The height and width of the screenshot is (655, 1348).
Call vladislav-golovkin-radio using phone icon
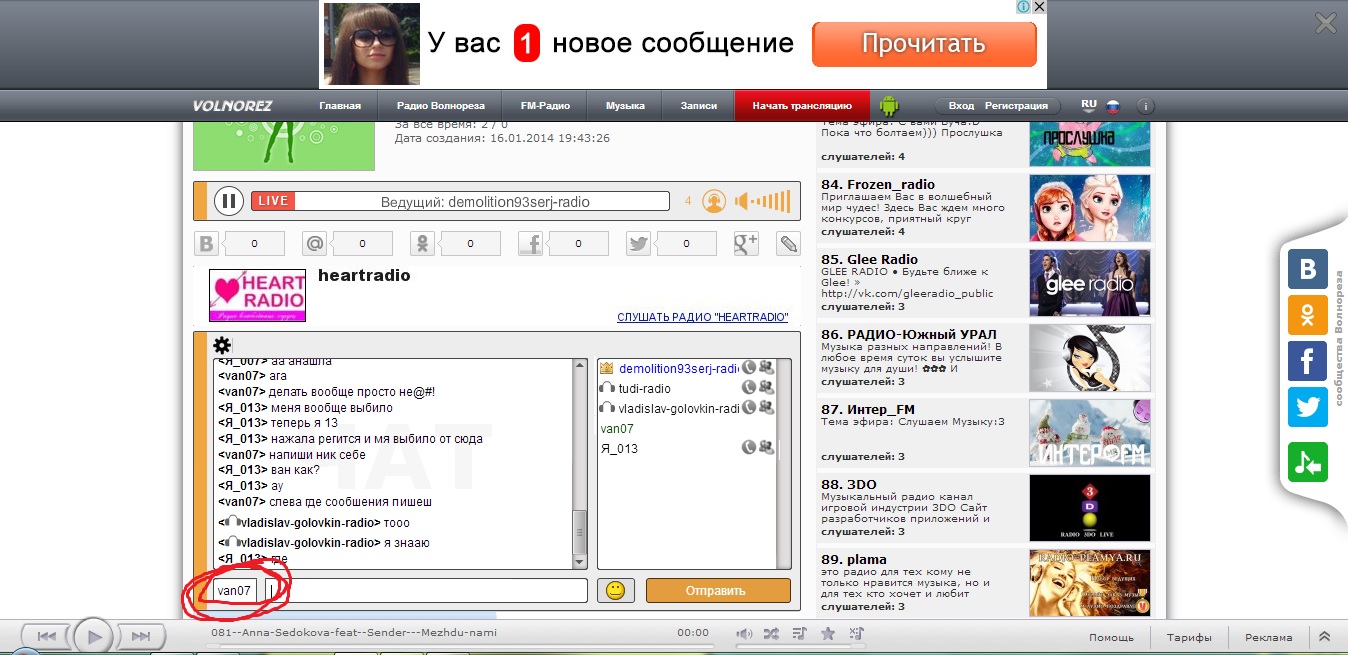pyautogui.click(x=749, y=408)
